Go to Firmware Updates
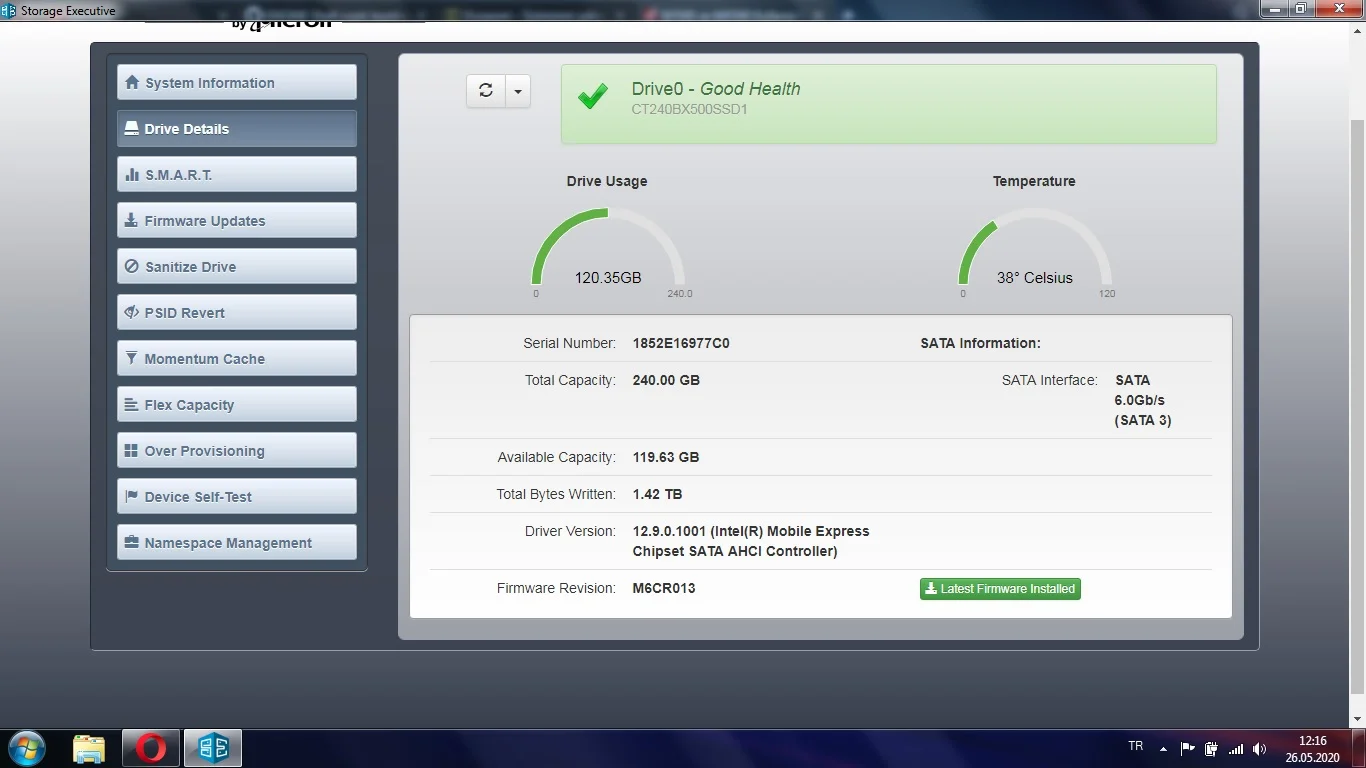This screenshot has width=1366, height=768. pos(237,221)
